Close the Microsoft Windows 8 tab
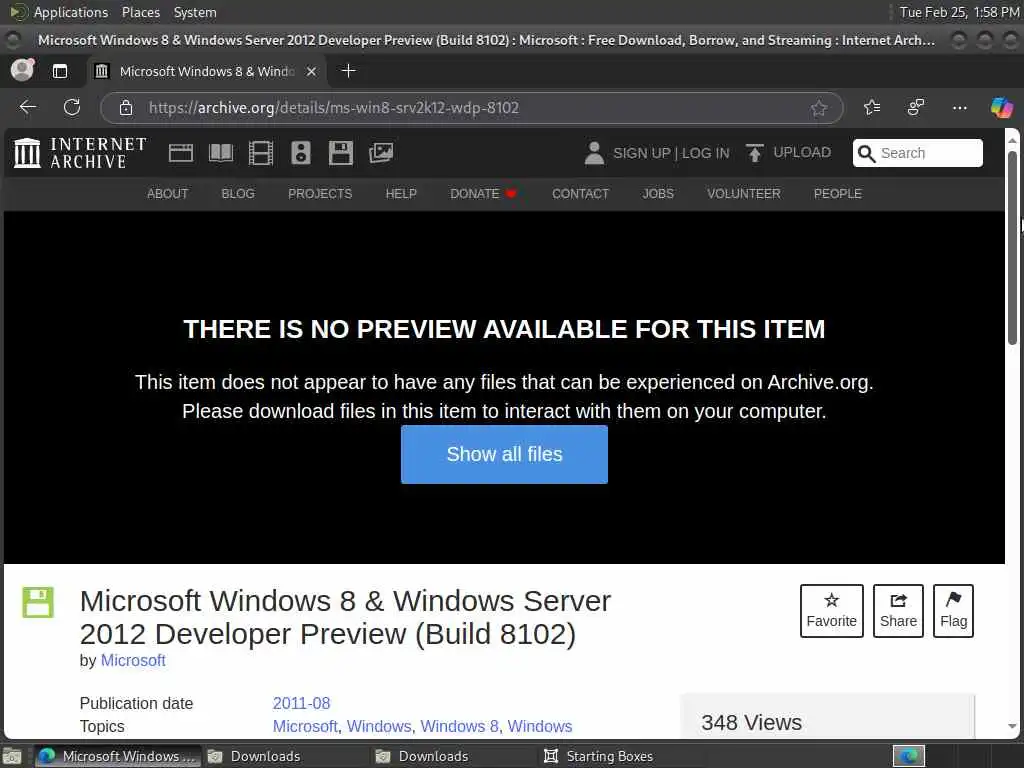The height and width of the screenshot is (768, 1024). point(312,71)
